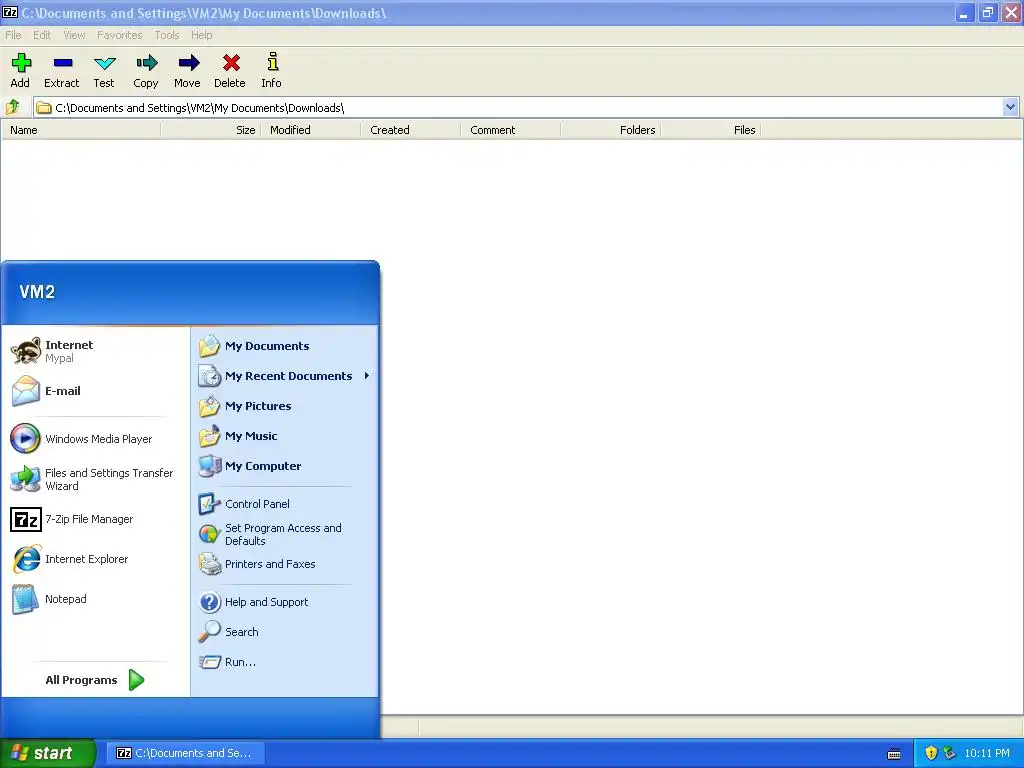
Task: Open My Music folder
Action: [238, 436]
